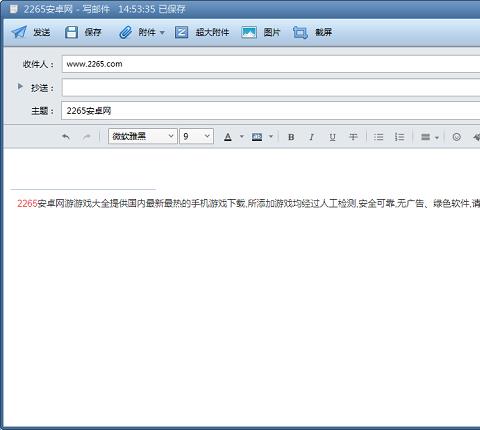Image resolution: width=480 pixels, height=430 pixels.
Task: Click the partially visible icon after smiley
Action: tap(477, 137)
